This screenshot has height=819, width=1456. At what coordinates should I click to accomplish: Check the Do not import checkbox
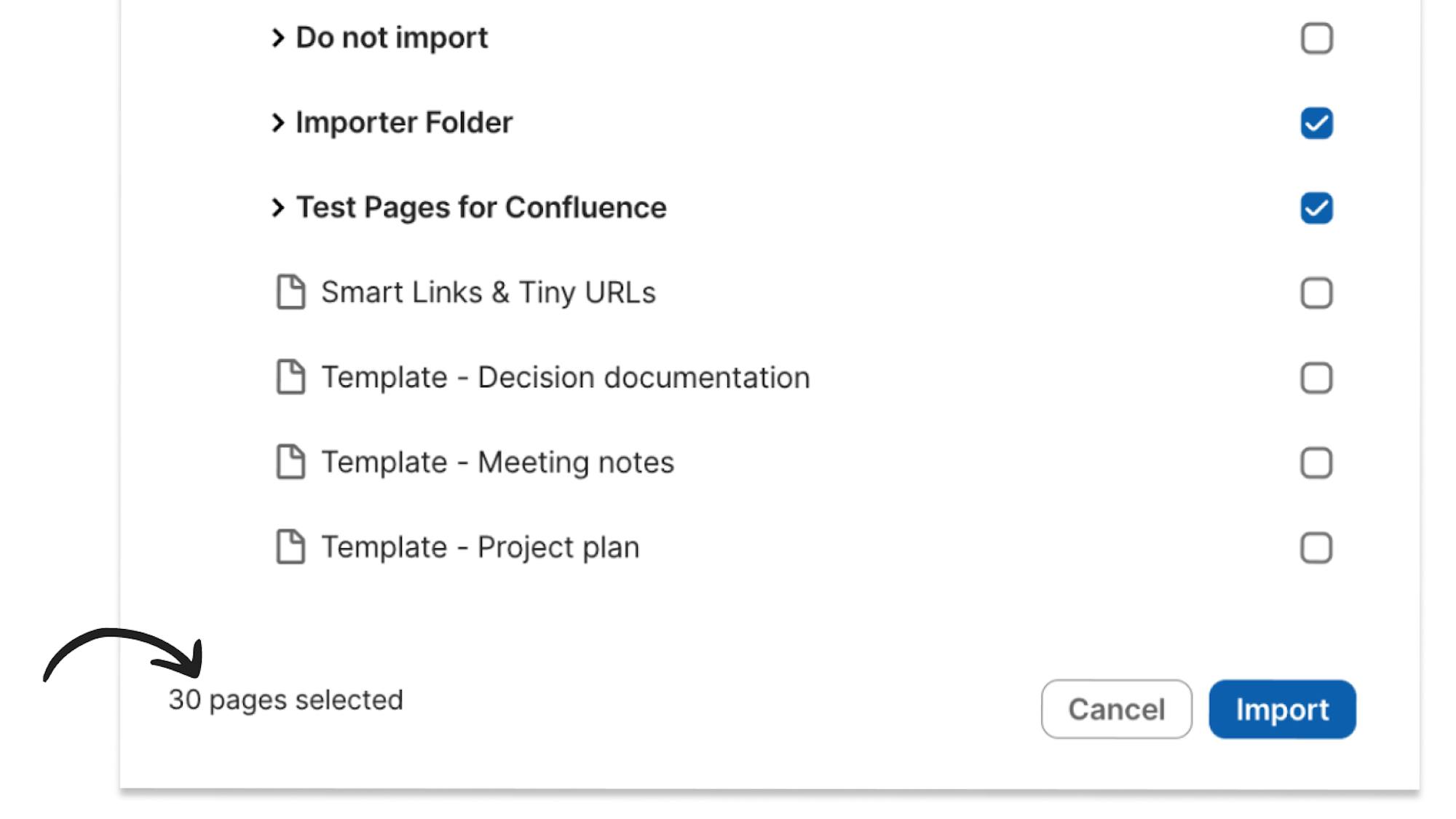pyautogui.click(x=1316, y=38)
